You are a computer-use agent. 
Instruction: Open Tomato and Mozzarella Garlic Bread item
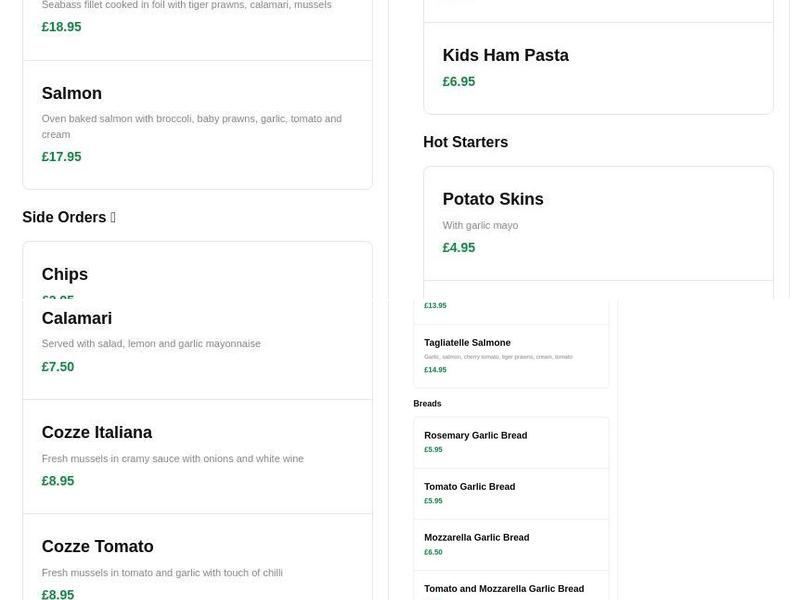pos(511,588)
